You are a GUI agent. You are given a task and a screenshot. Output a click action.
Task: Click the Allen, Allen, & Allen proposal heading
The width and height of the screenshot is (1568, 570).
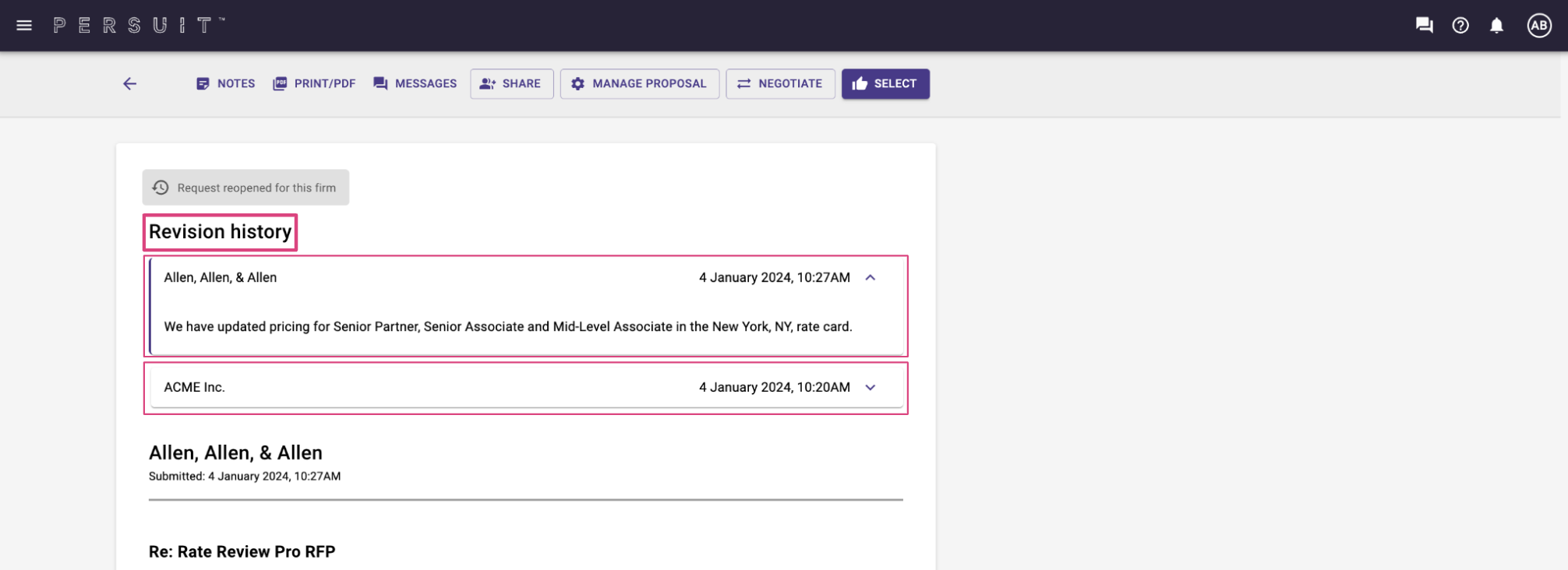click(x=235, y=452)
